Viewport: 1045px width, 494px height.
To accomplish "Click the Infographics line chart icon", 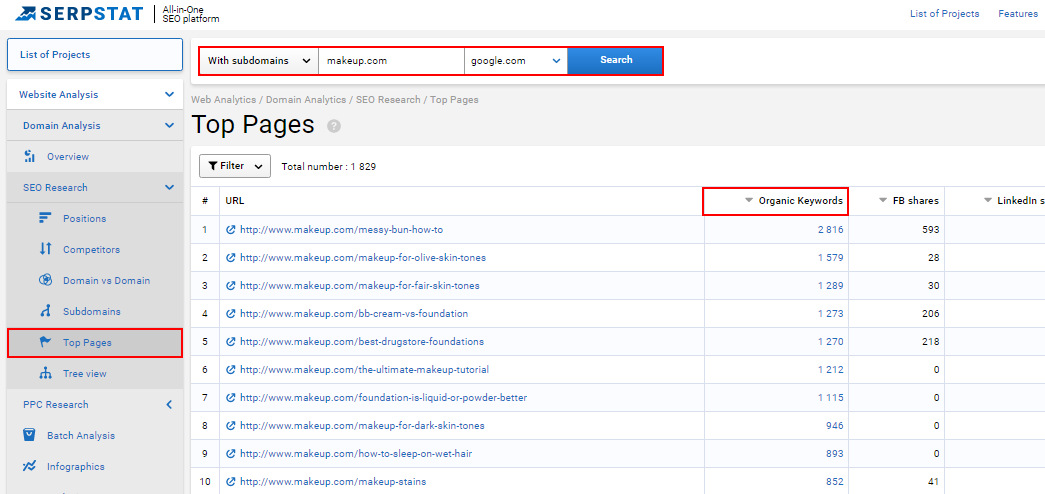I will click(x=29, y=466).
